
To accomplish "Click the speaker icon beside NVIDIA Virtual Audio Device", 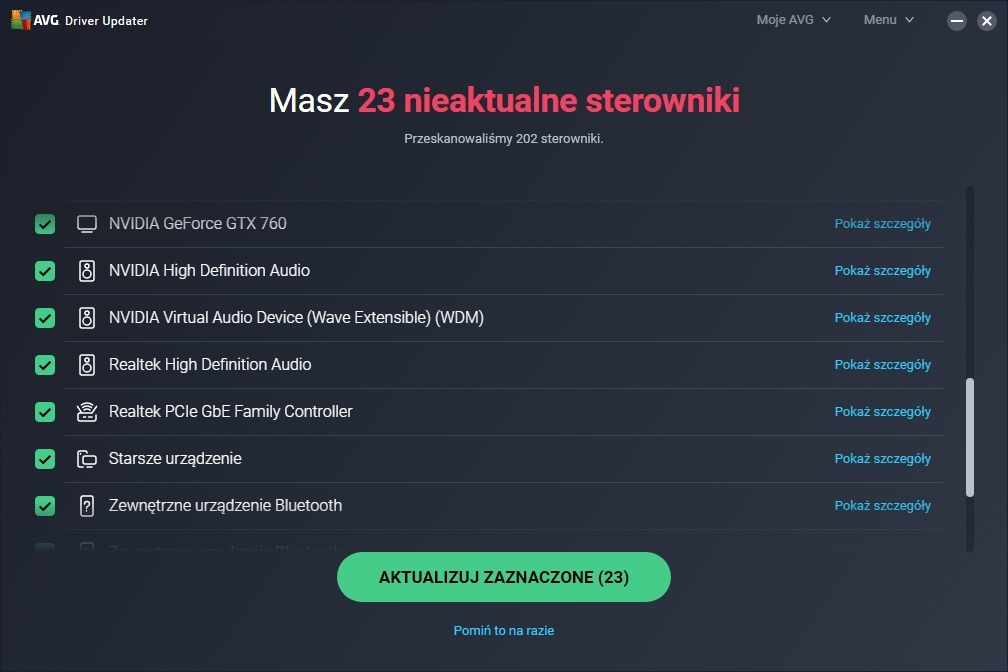I will tap(87, 318).
